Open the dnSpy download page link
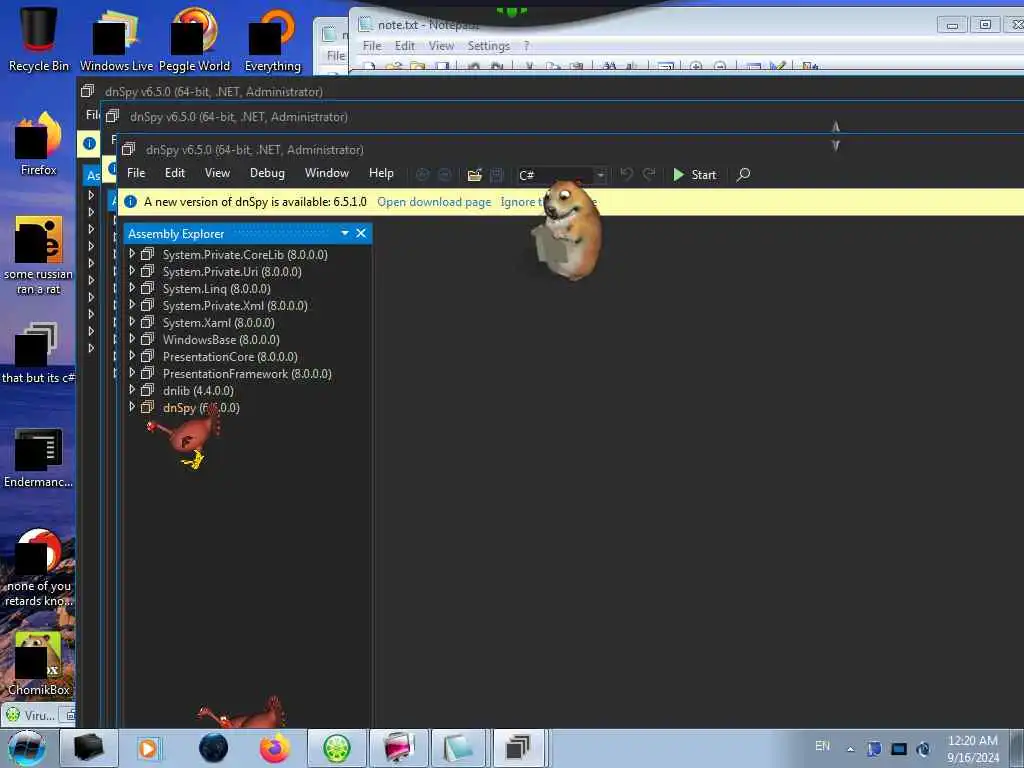Image resolution: width=1024 pixels, height=768 pixels. 434,202
